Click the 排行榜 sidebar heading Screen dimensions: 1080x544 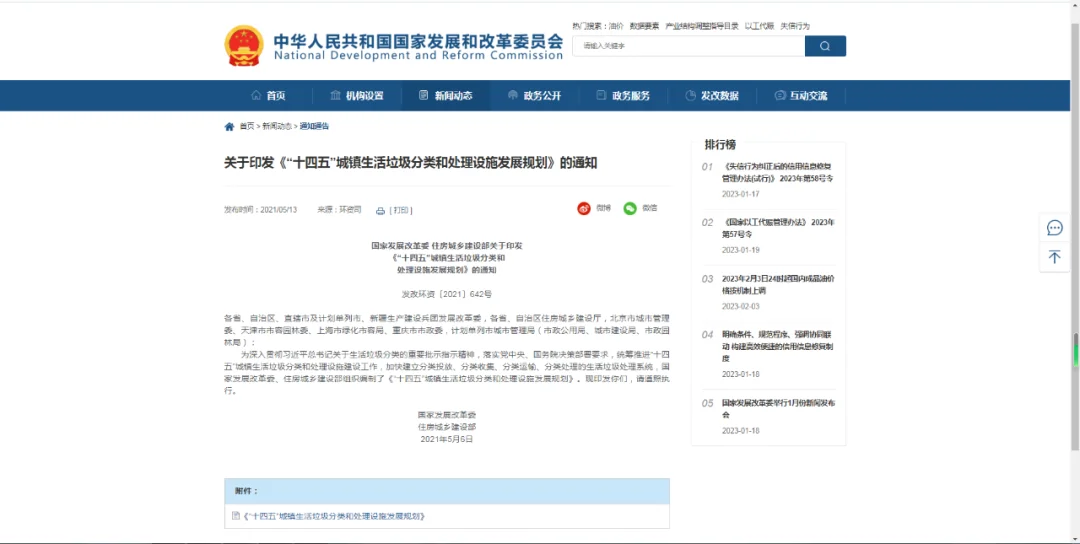[720, 145]
